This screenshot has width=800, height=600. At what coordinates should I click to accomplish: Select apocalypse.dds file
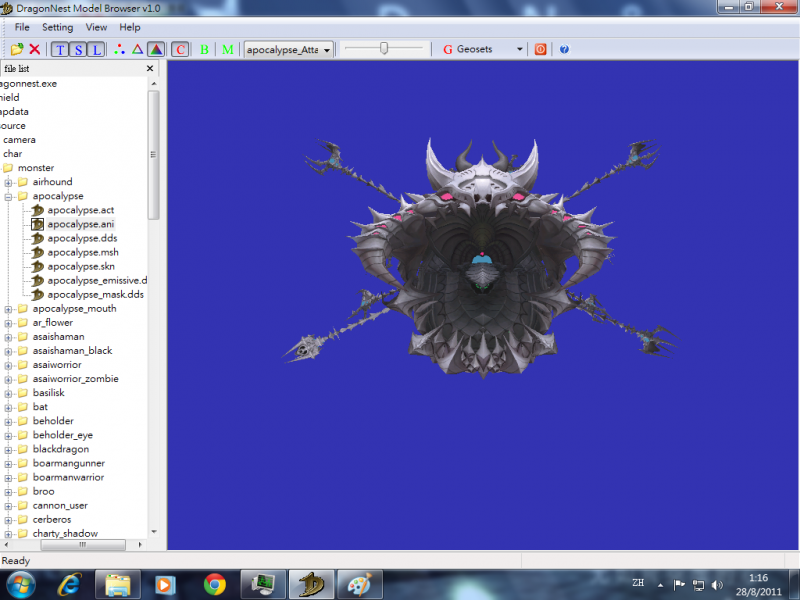82,238
